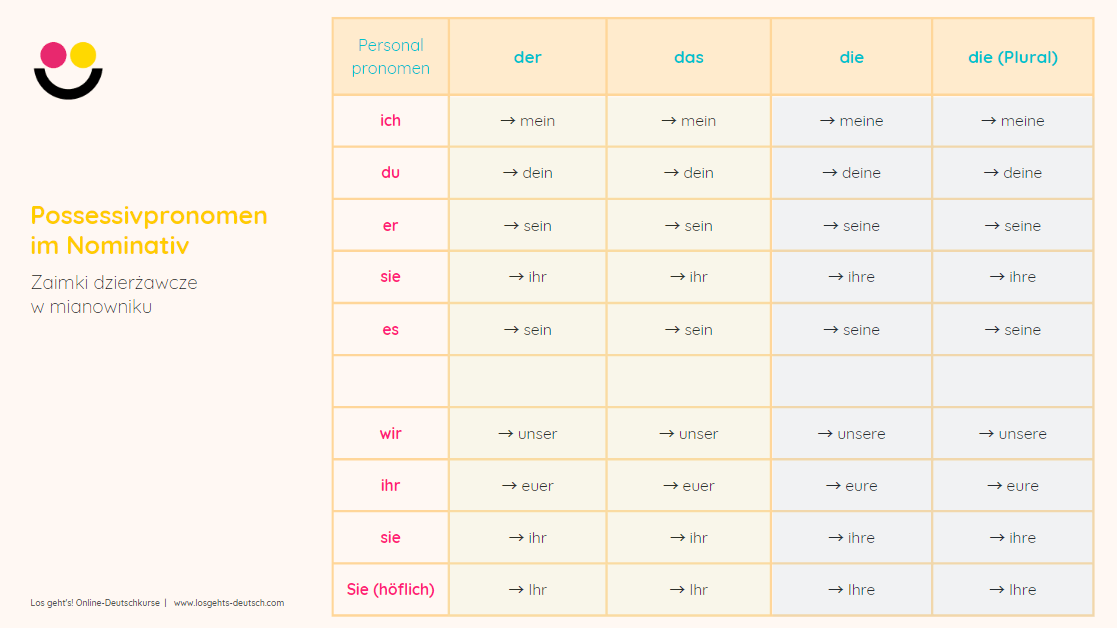The width and height of the screenshot is (1117, 628).
Task: Click the 'Zaimki dzierżawcze w mianowniku' subtitle
Action: [114, 294]
